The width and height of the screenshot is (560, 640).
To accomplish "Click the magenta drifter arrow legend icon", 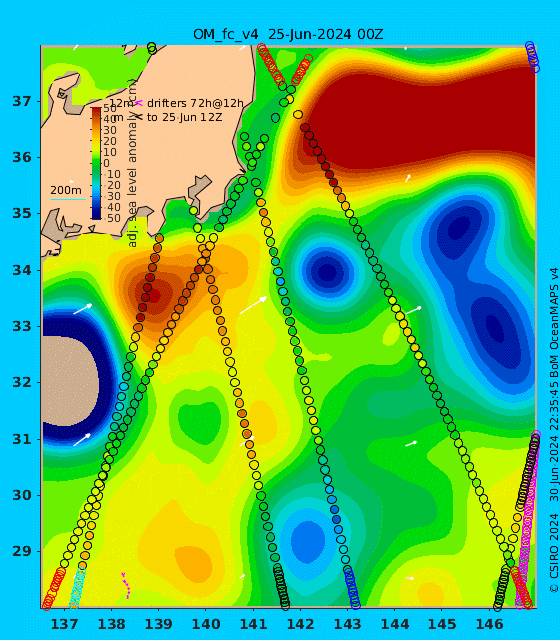I will (x=139, y=103).
